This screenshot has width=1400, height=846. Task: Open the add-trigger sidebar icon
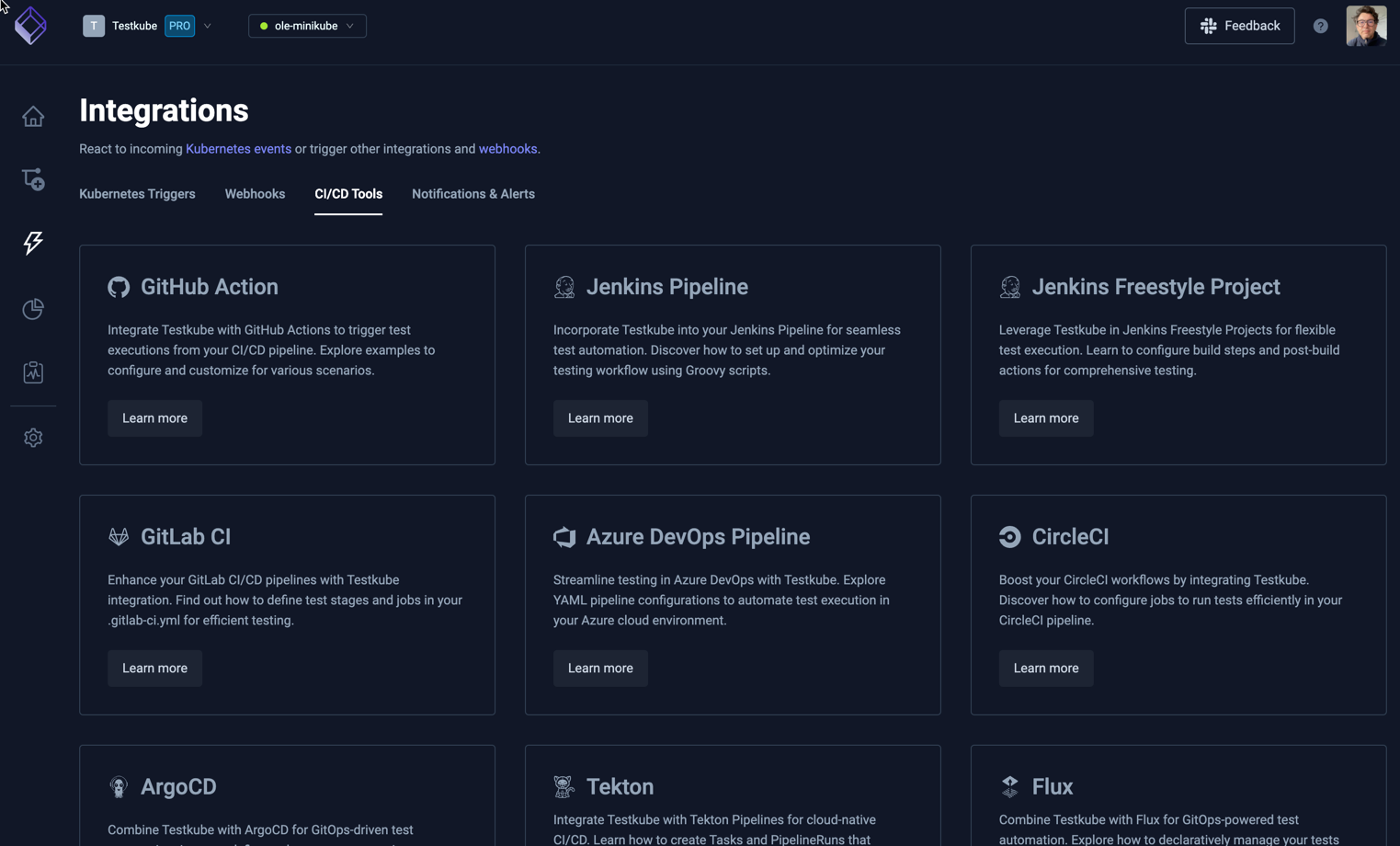(x=33, y=179)
